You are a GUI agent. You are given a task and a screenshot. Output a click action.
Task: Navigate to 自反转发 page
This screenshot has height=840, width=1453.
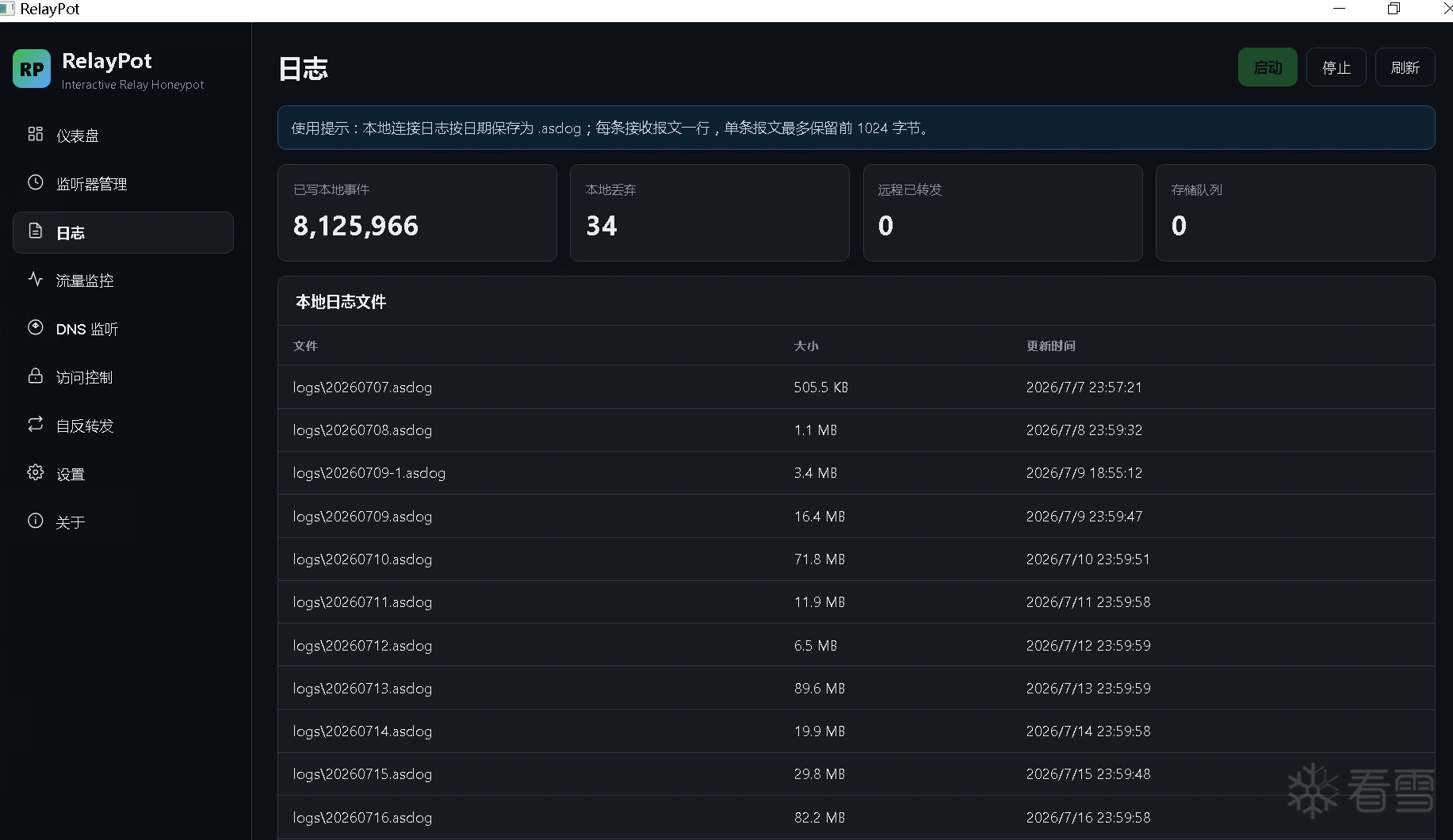pos(123,426)
